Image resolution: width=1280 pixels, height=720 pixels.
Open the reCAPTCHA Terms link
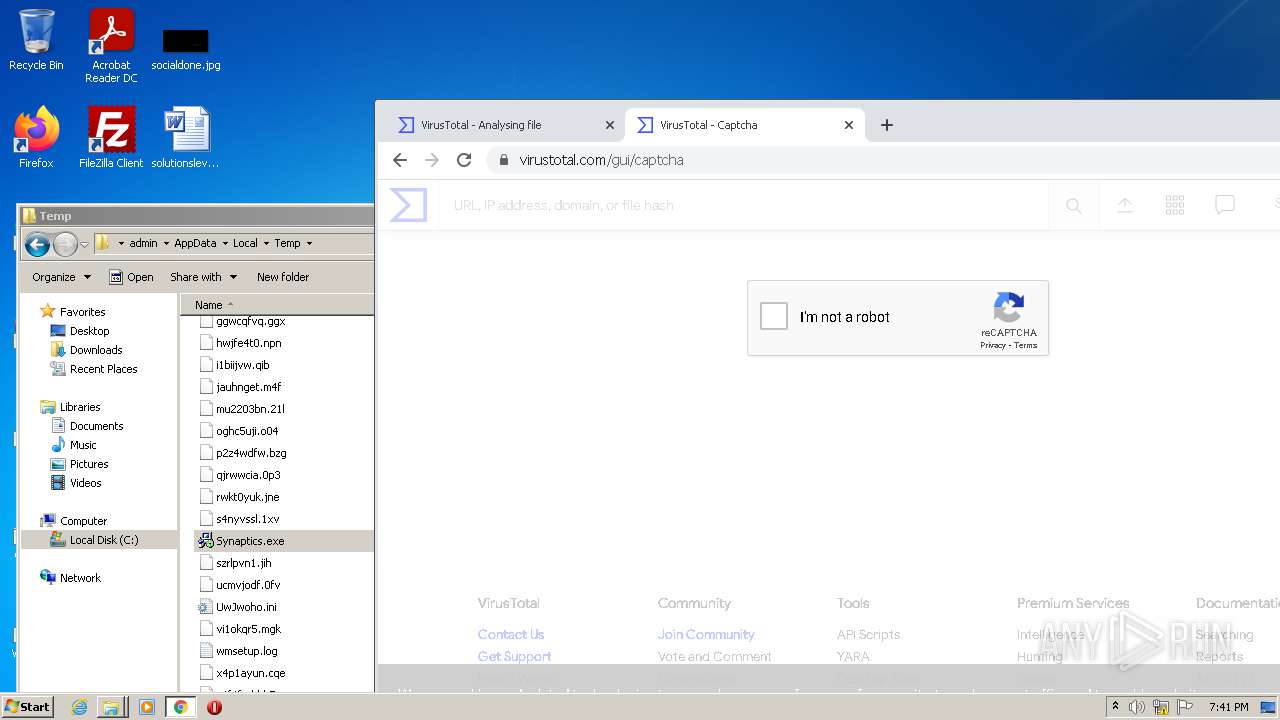tap(1026, 345)
